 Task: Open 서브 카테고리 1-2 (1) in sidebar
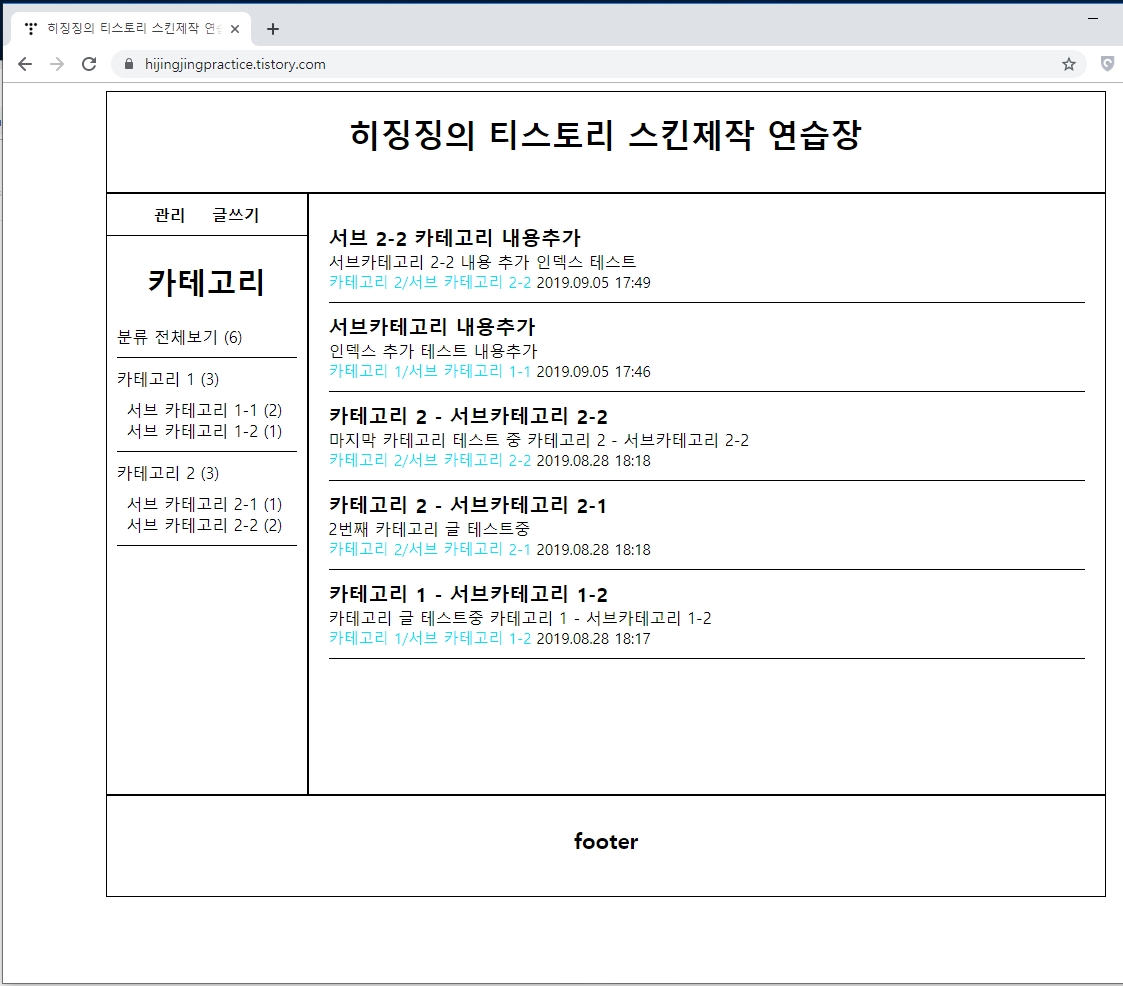205,431
